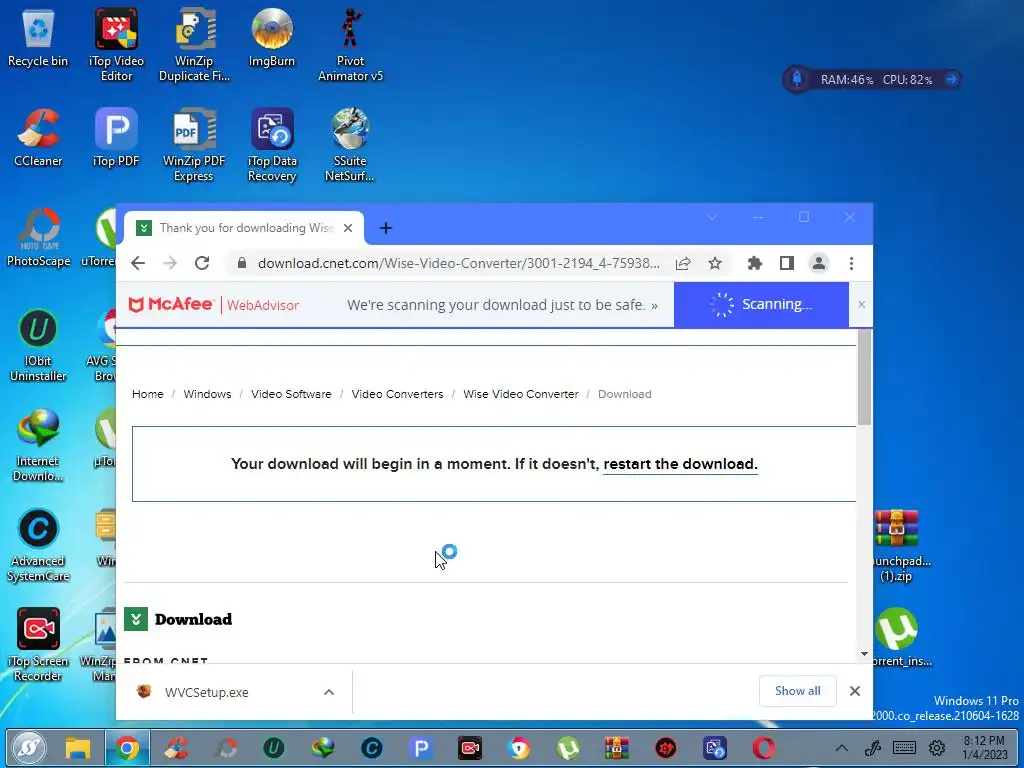Open new Chrome tab
This screenshot has height=768, width=1024.
386,228
